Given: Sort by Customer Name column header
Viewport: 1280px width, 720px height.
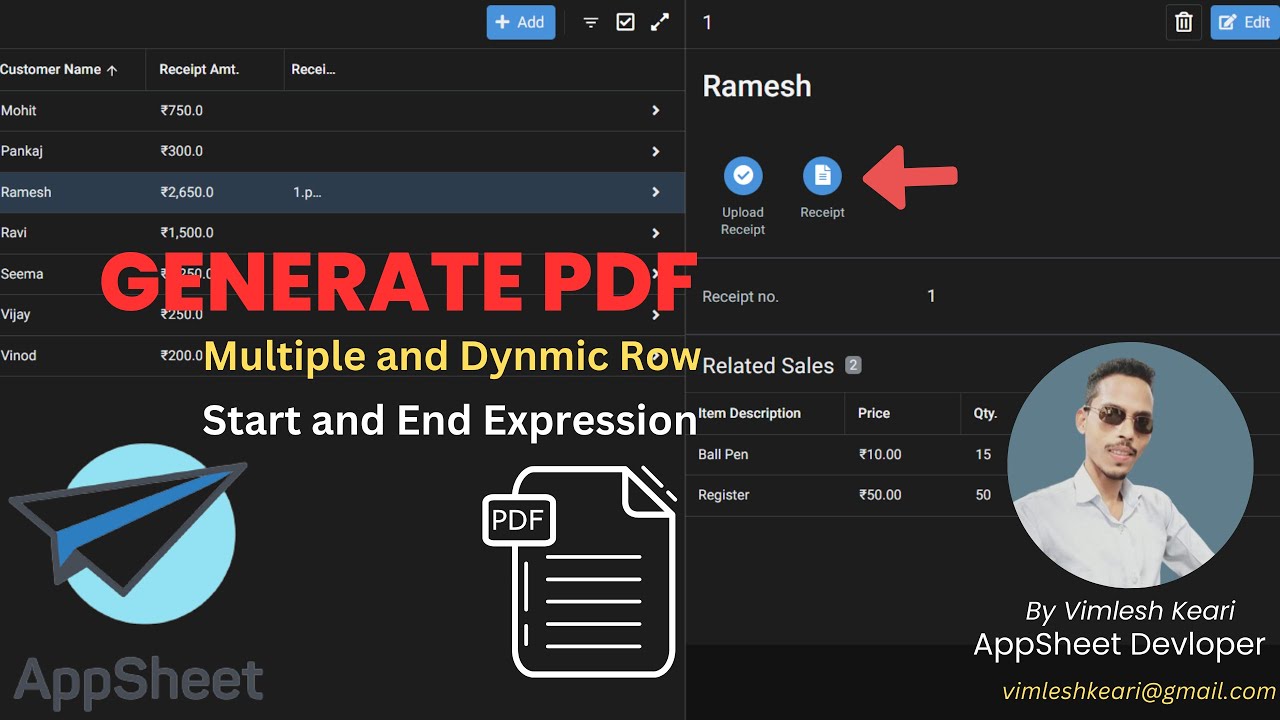Looking at the screenshot, I should [x=59, y=70].
